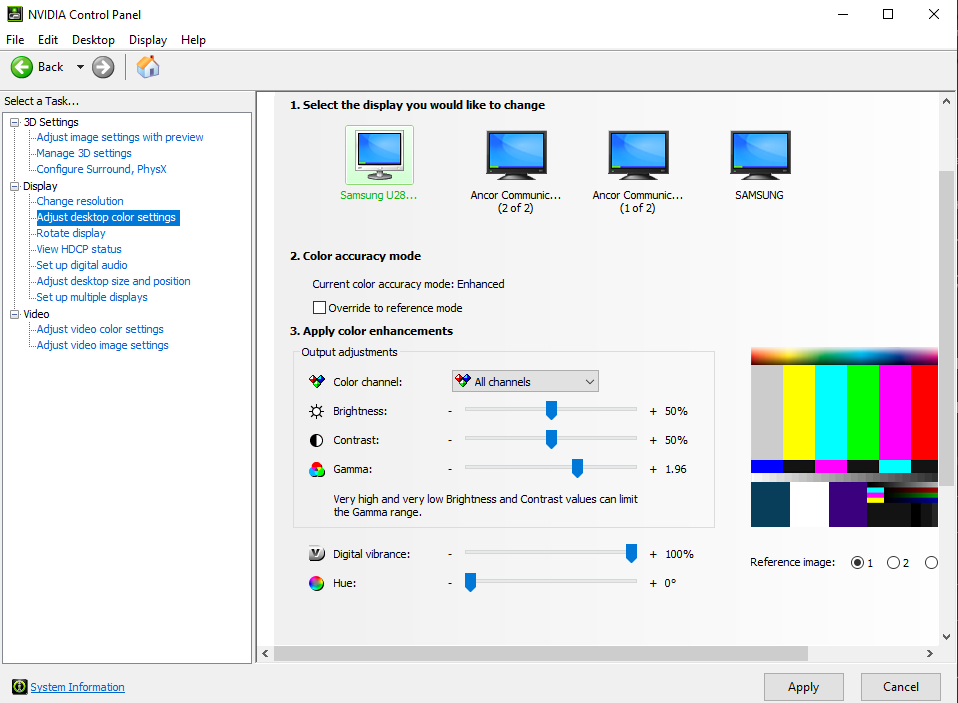This screenshot has width=958, height=703.
Task: Click the Hue slider handle
Action: tap(470, 582)
